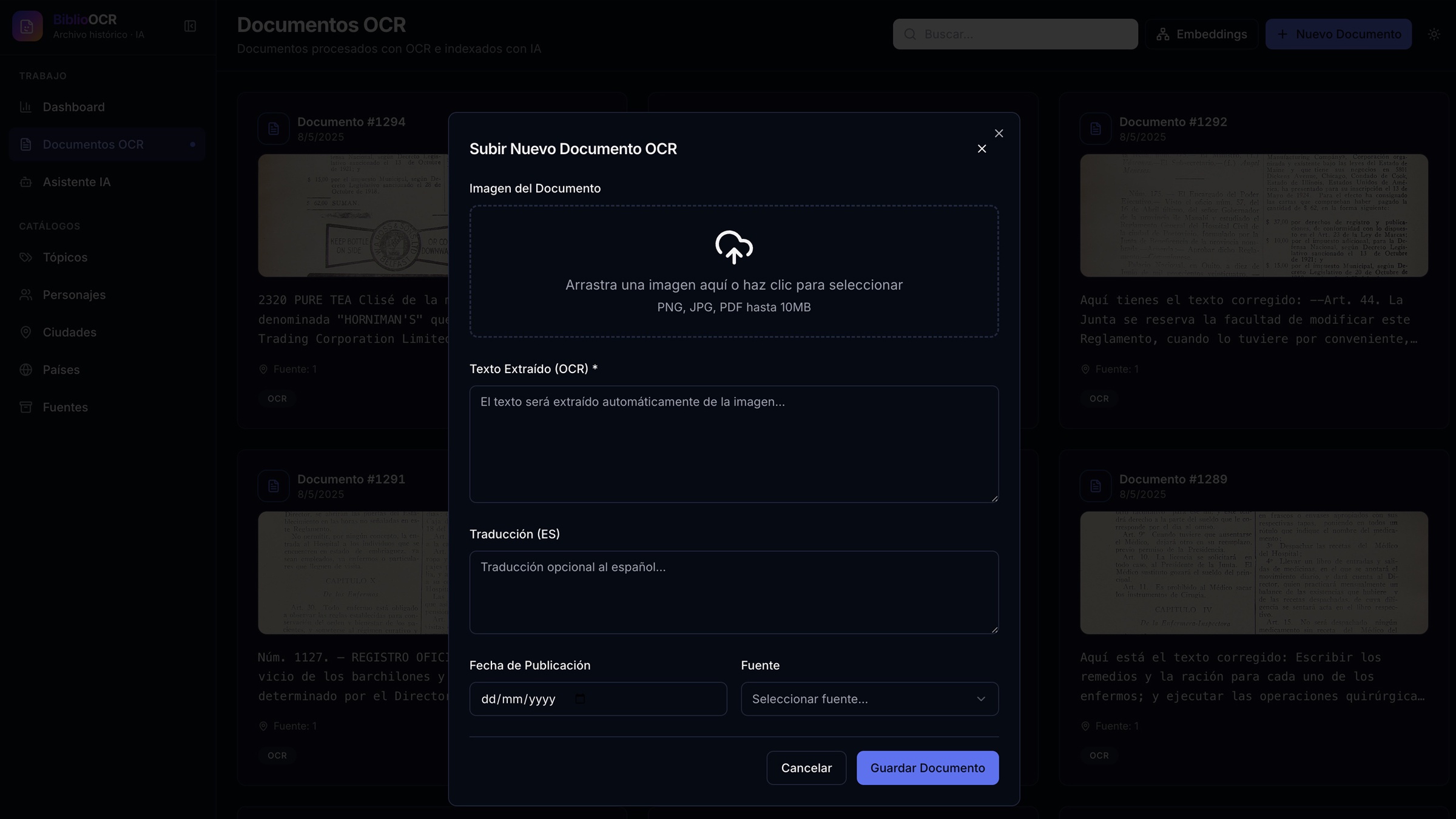Expand the Seleccionar fuente dropdown
This screenshot has width=1456, height=819.
click(869, 699)
